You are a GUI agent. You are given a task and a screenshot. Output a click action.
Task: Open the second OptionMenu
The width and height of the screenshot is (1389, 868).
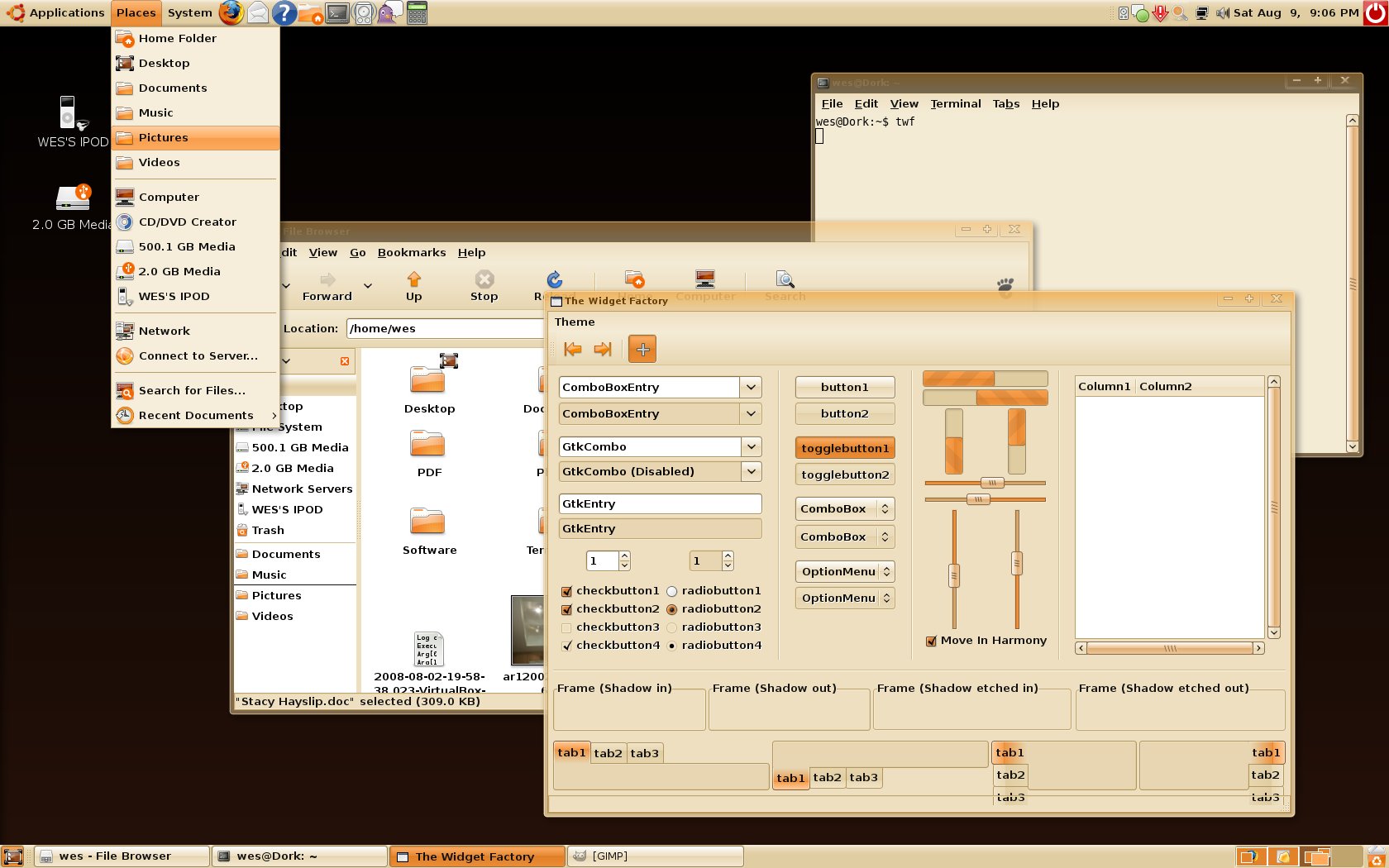tap(845, 598)
